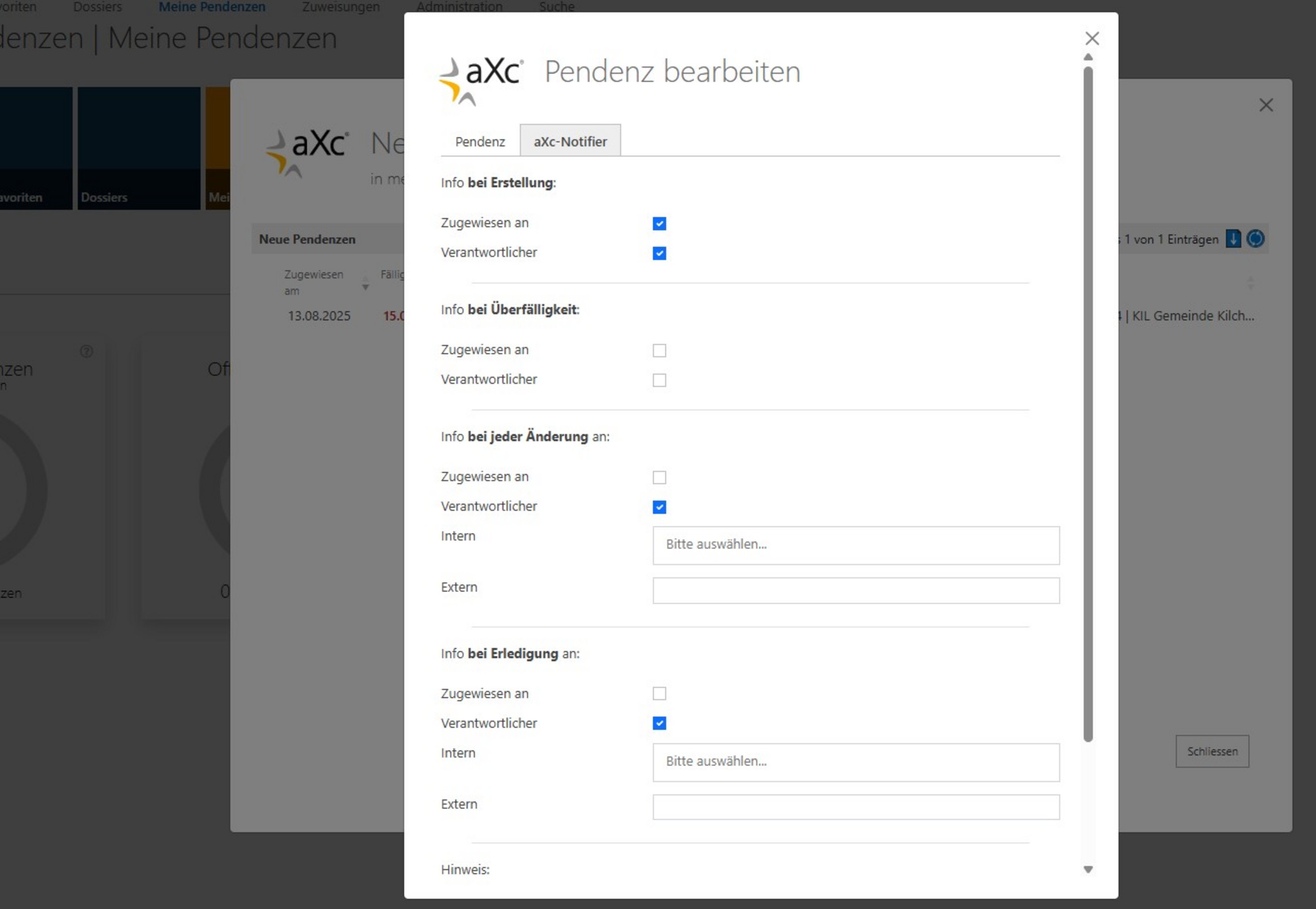Click Extern field under bei jeder Änderung
The width and height of the screenshot is (1316, 909).
tap(855, 591)
